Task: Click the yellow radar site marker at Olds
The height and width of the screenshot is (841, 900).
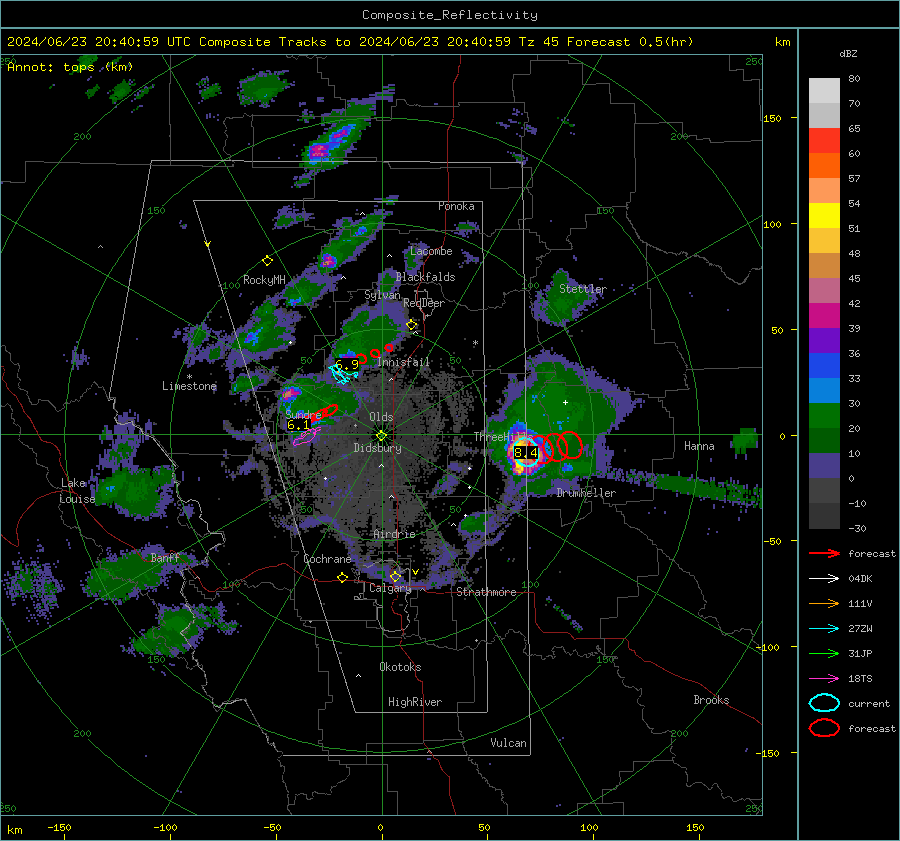Action: coord(381,436)
